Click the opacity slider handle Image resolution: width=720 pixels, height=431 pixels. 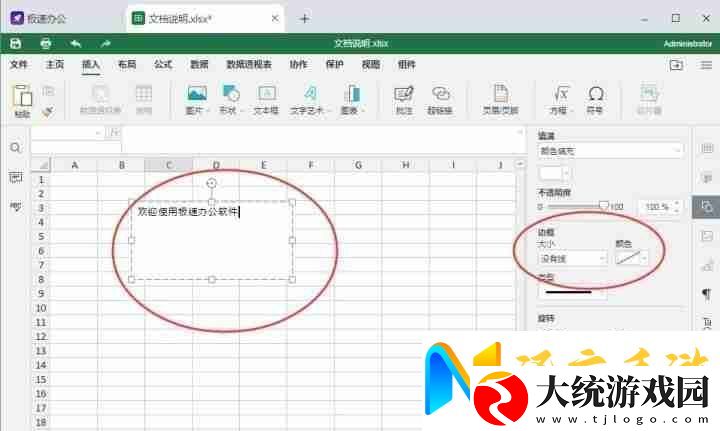(603, 206)
